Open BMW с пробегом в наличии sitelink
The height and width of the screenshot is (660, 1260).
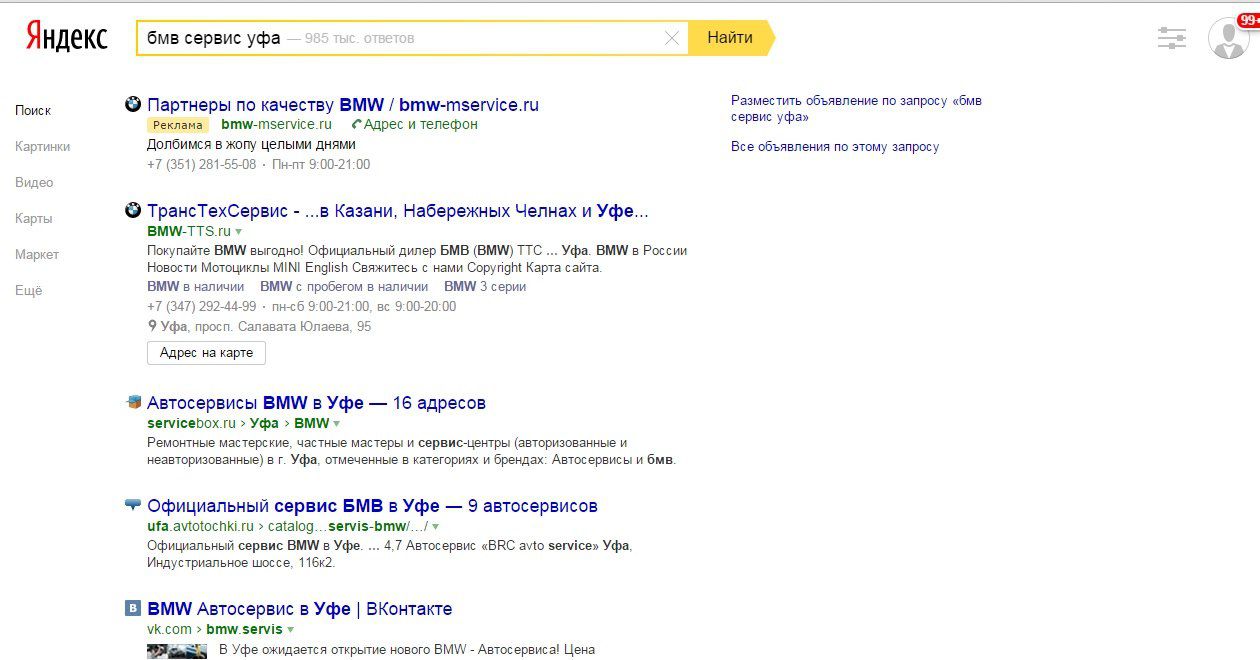pyautogui.click(x=344, y=286)
